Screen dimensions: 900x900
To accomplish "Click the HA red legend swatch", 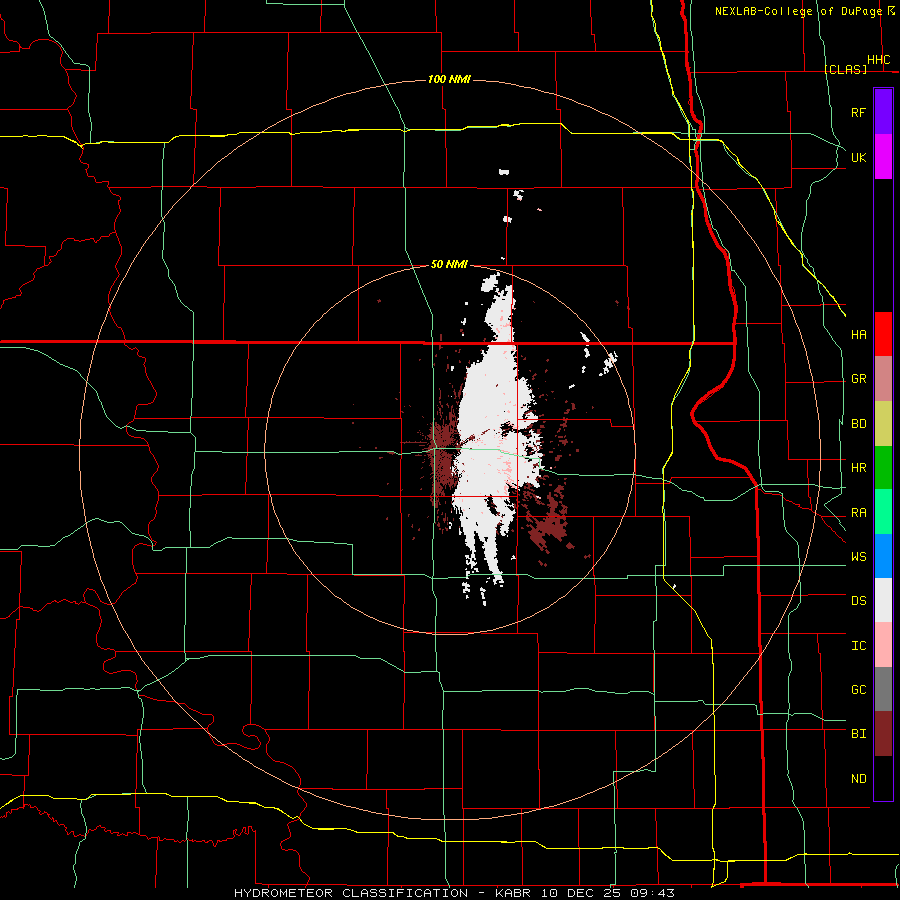I will click(x=883, y=334).
